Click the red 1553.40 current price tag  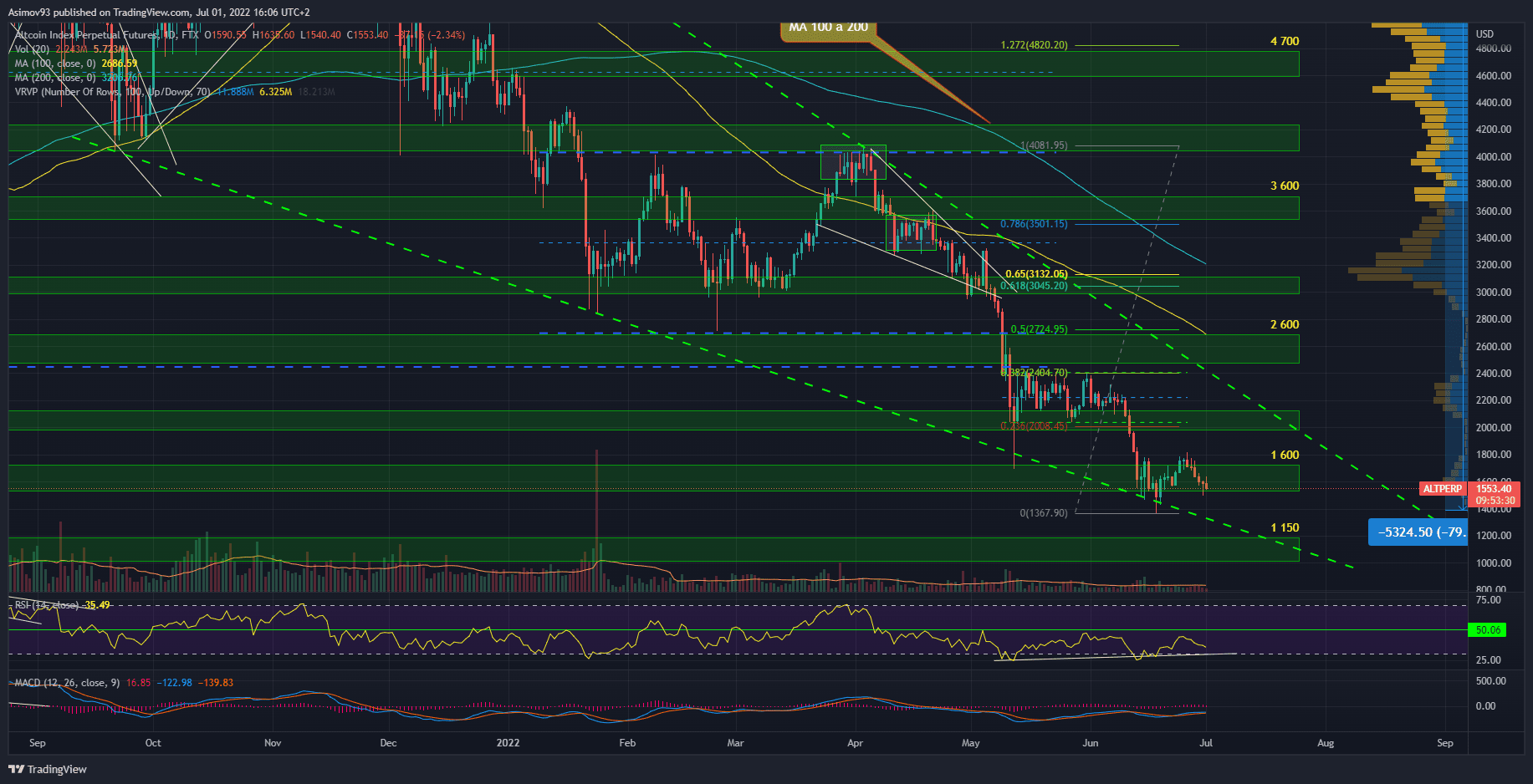[1494, 489]
